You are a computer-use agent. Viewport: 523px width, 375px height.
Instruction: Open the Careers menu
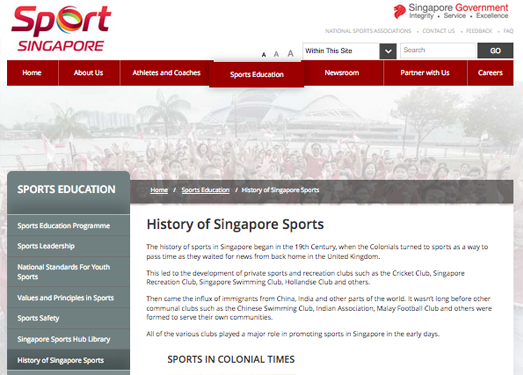tap(490, 73)
